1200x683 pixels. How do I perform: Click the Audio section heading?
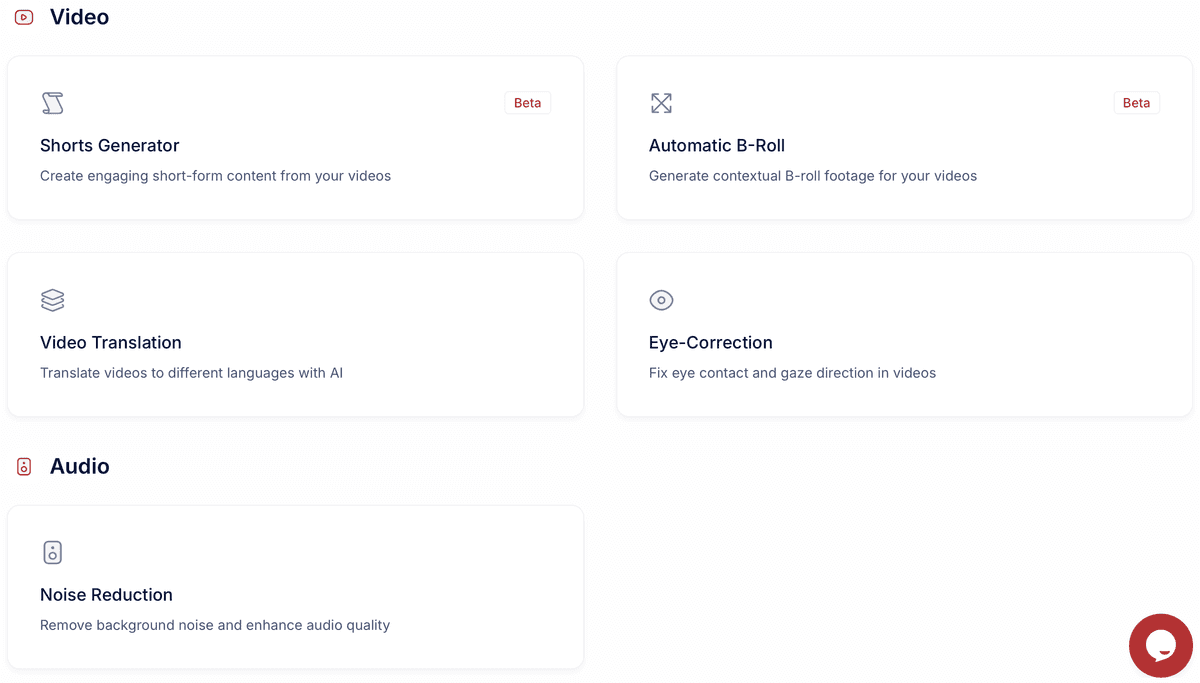coord(81,466)
